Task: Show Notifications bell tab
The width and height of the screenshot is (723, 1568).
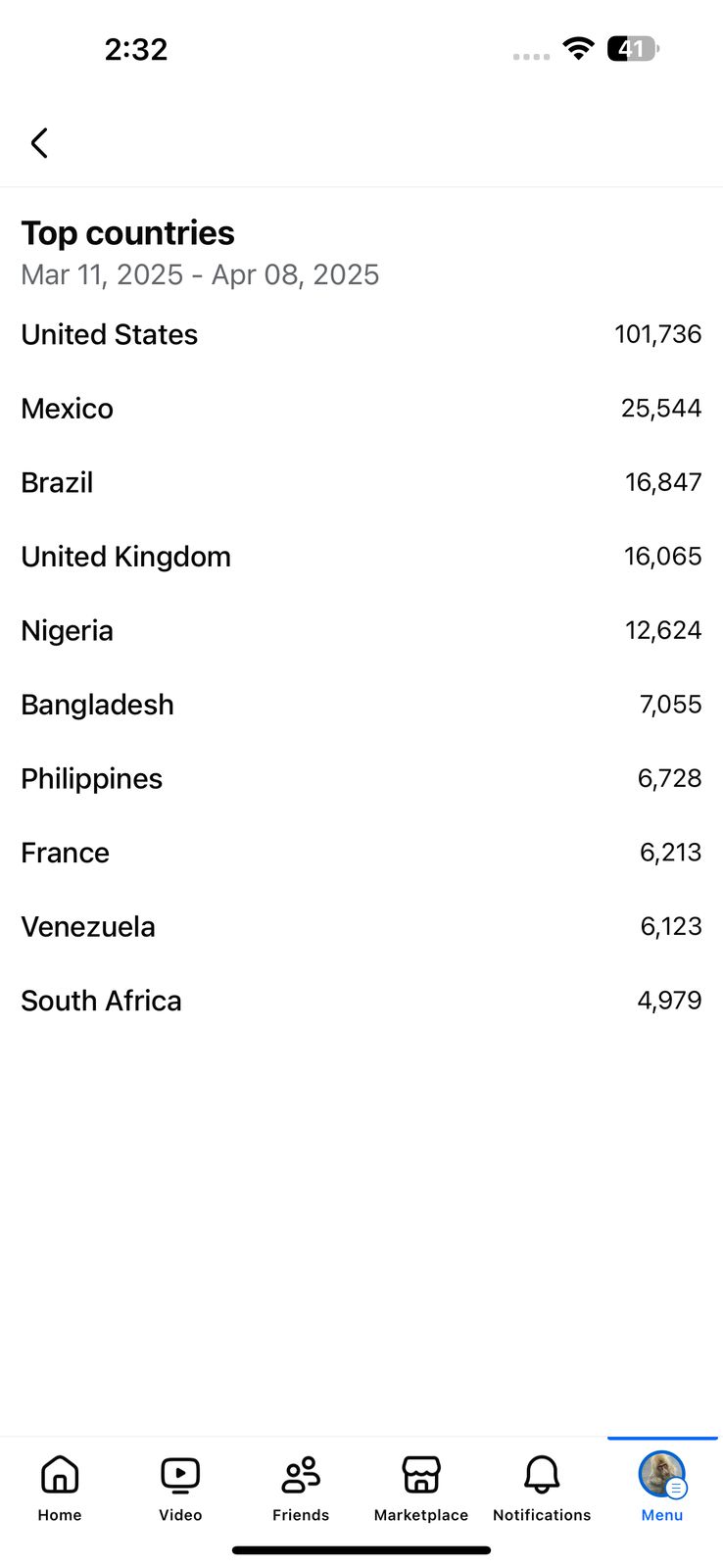Action: 542,1487
